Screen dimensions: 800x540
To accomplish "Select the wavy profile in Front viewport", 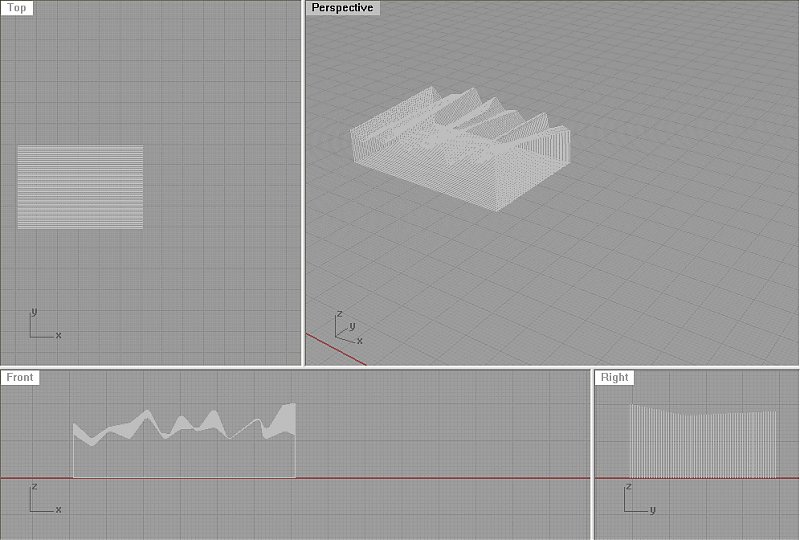I will point(184,440).
